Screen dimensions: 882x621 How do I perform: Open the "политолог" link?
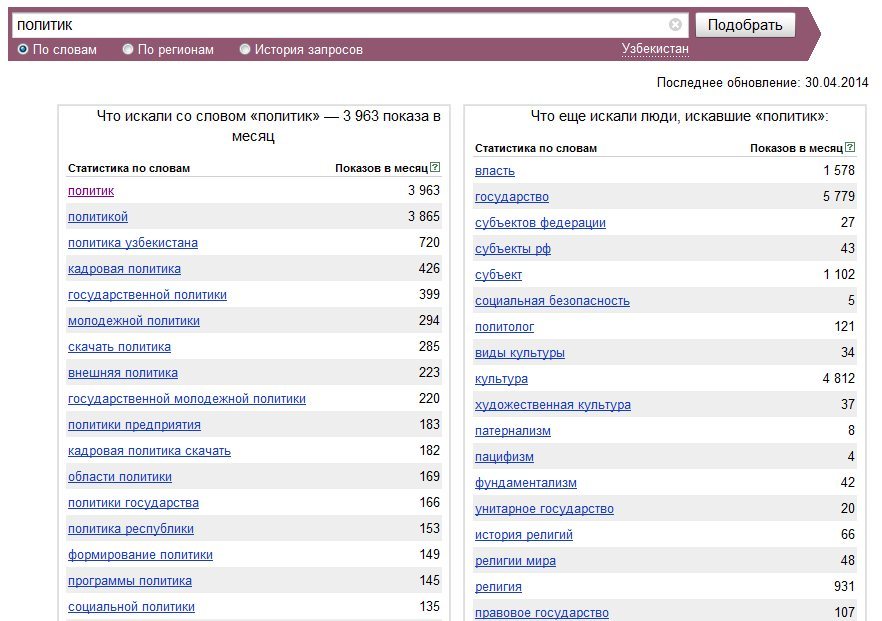[505, 326]
